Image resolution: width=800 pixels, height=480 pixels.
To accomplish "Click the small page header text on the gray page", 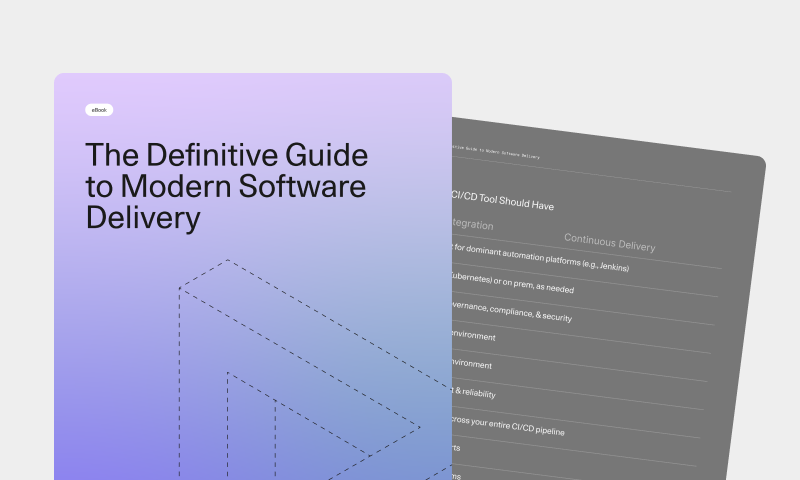I will click(496, 152).
